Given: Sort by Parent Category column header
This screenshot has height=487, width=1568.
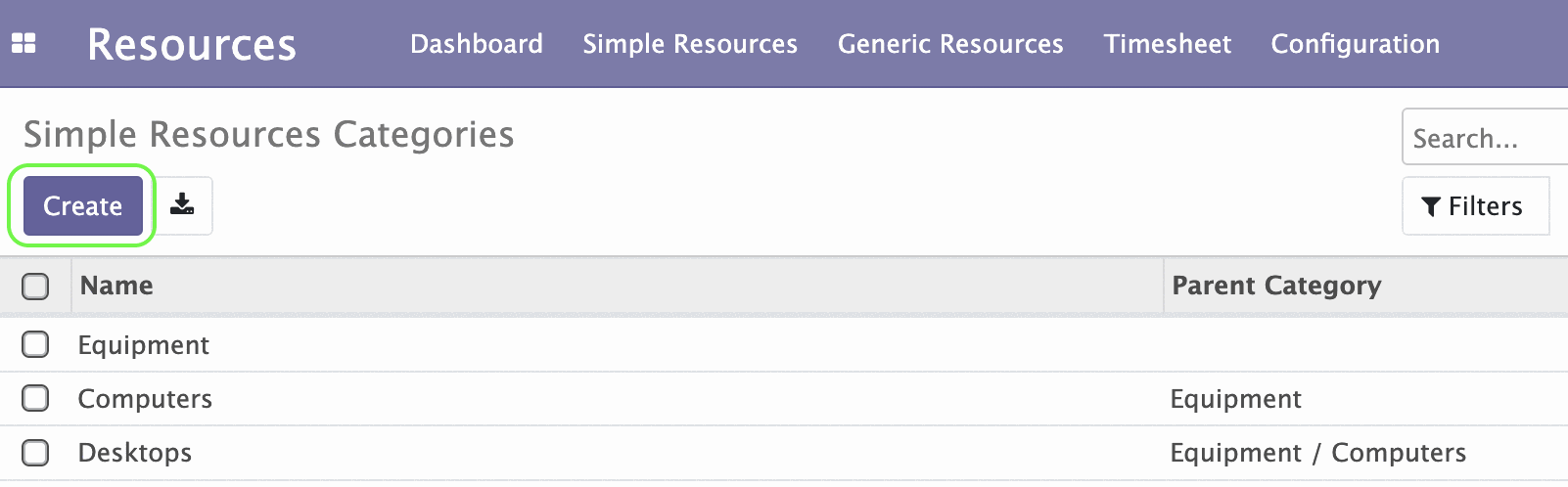Looking at the screenshot, I should pos(1275,286).
